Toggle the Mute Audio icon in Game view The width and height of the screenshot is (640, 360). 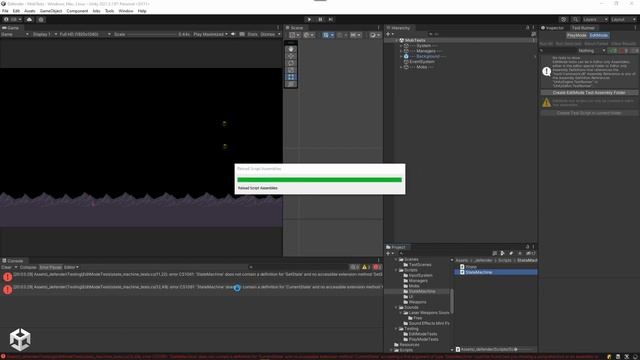point(233,34)
